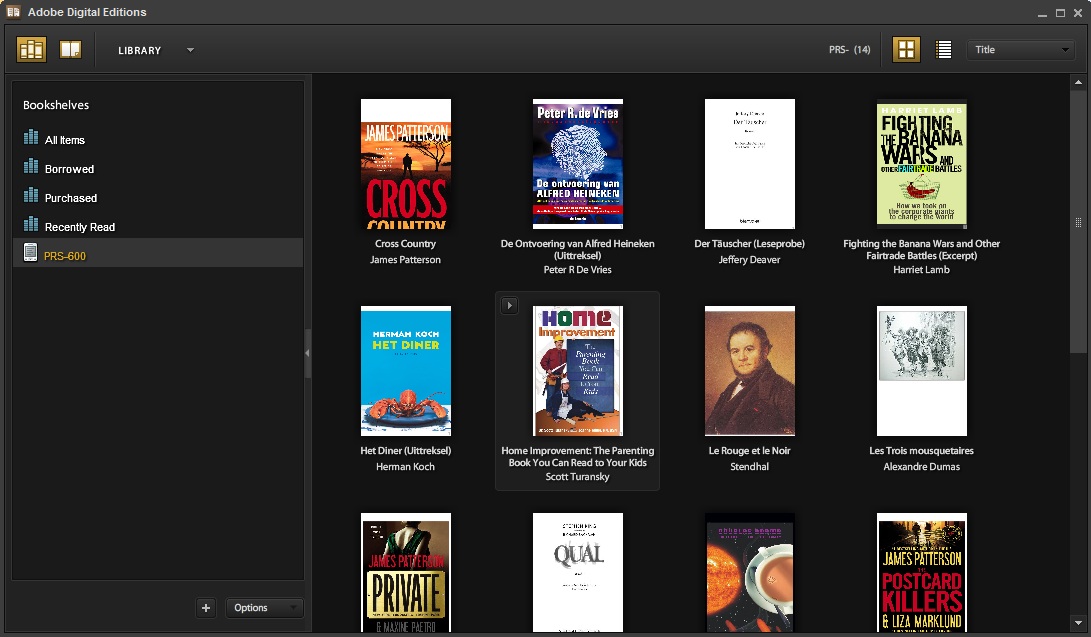This screenshot has width=1091, height=637.
Task: Add a new bookshelf with plus button
Action: pyautogui.click(x=206, y=608)
